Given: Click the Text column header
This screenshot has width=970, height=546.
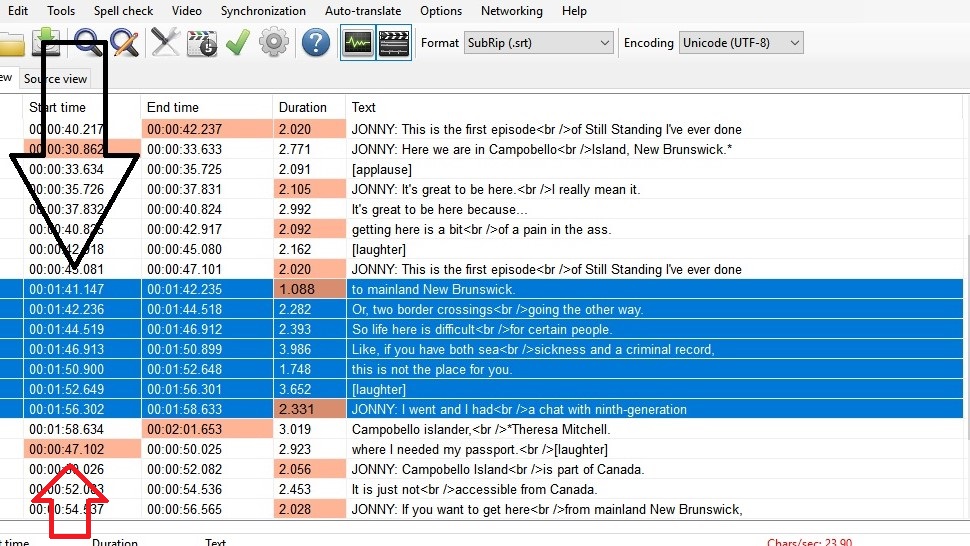Looking at the screenshot, I should [x=655, y=107].
